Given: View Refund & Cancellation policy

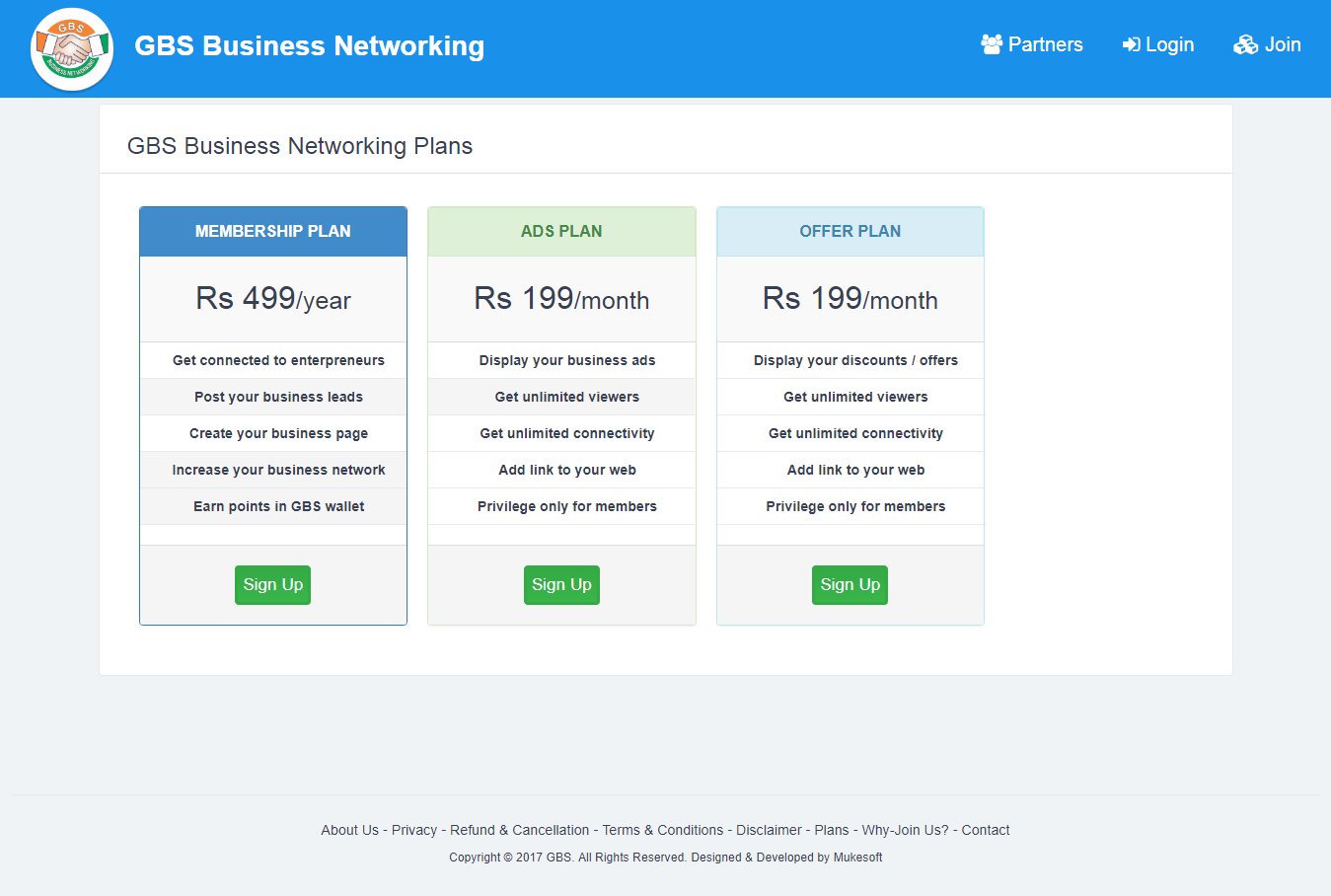Looking at the screenshot, I should click(519, 830).
